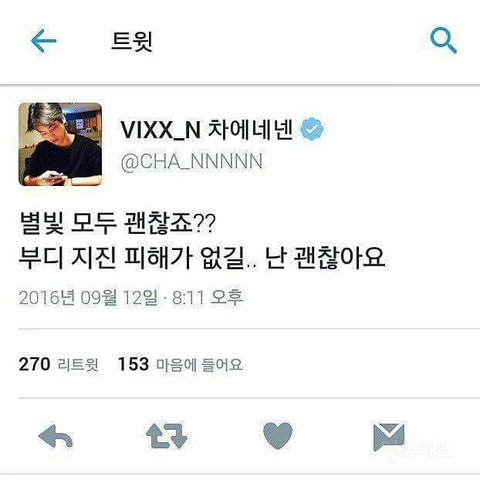Tap the phrase 난 괜찮아요
The width and height of the screenshot is (480, 480).
point(325,258)
